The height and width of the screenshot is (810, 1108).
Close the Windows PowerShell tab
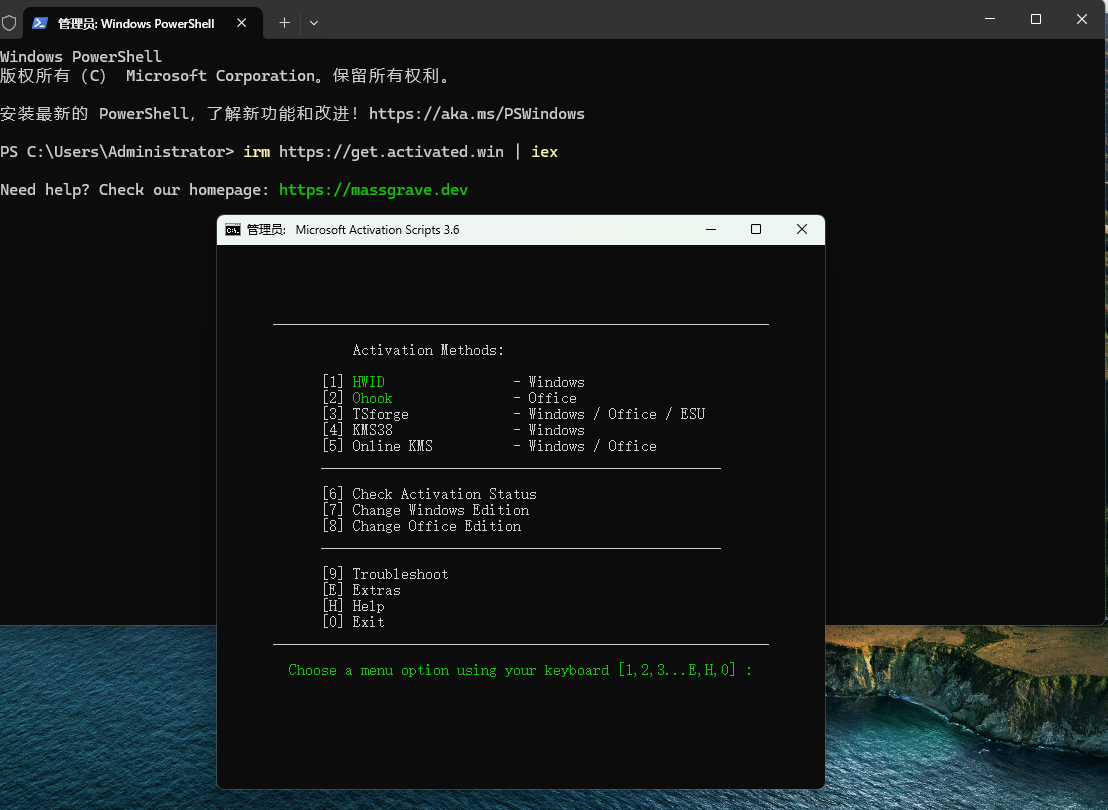click(242, 23)
